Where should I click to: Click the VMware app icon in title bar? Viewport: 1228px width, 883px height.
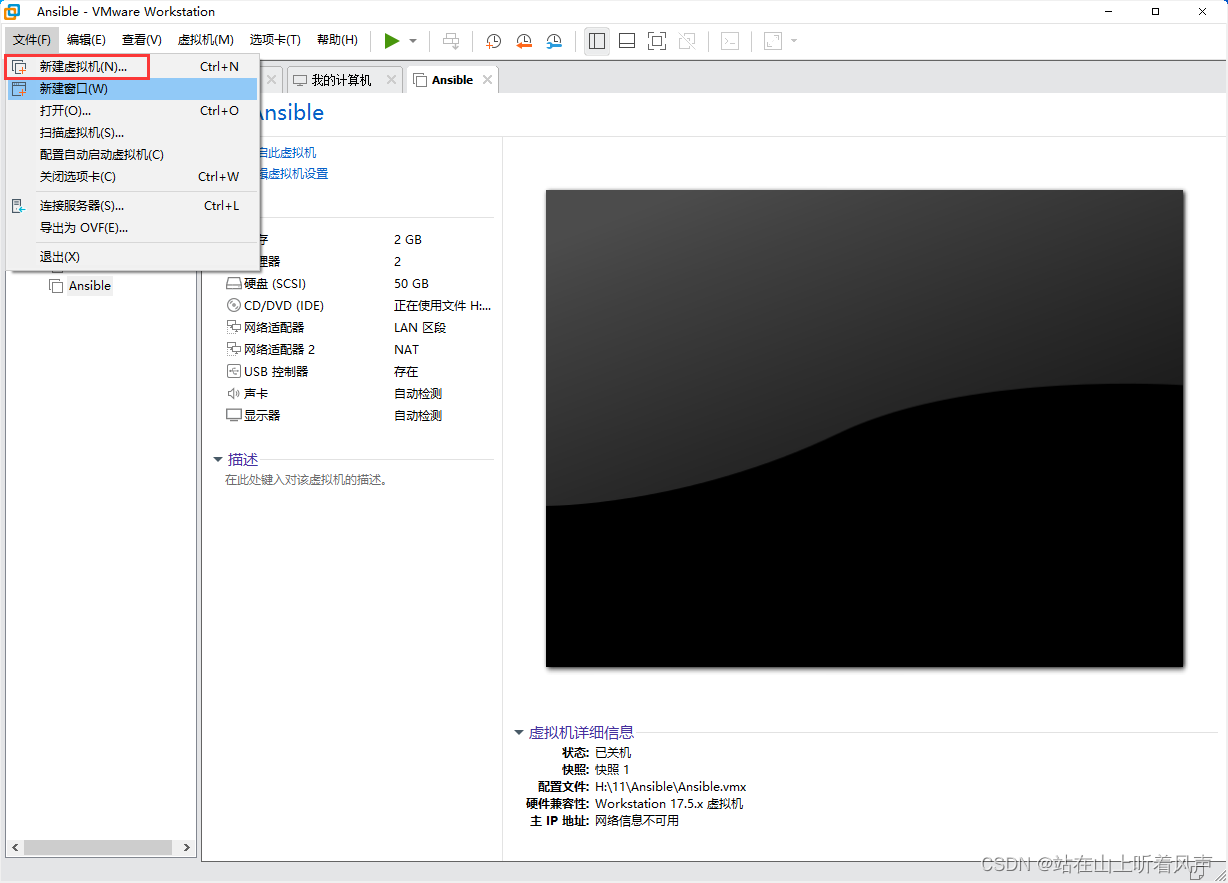(x=12, y=12)
